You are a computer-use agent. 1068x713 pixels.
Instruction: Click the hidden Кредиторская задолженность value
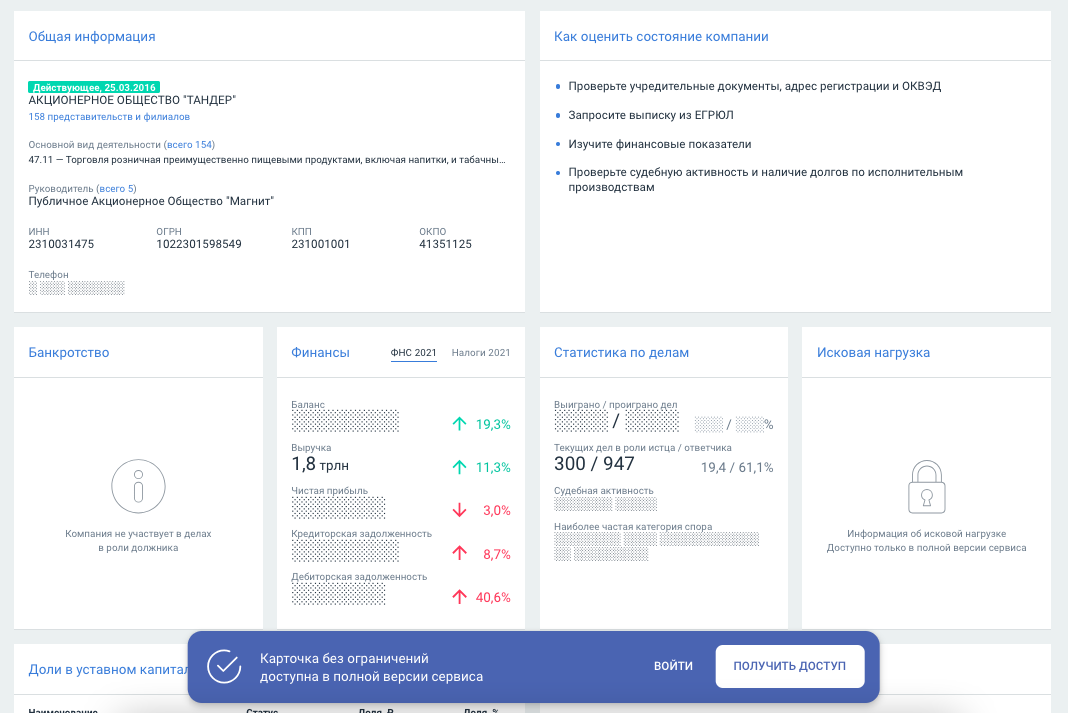(345, 550)
